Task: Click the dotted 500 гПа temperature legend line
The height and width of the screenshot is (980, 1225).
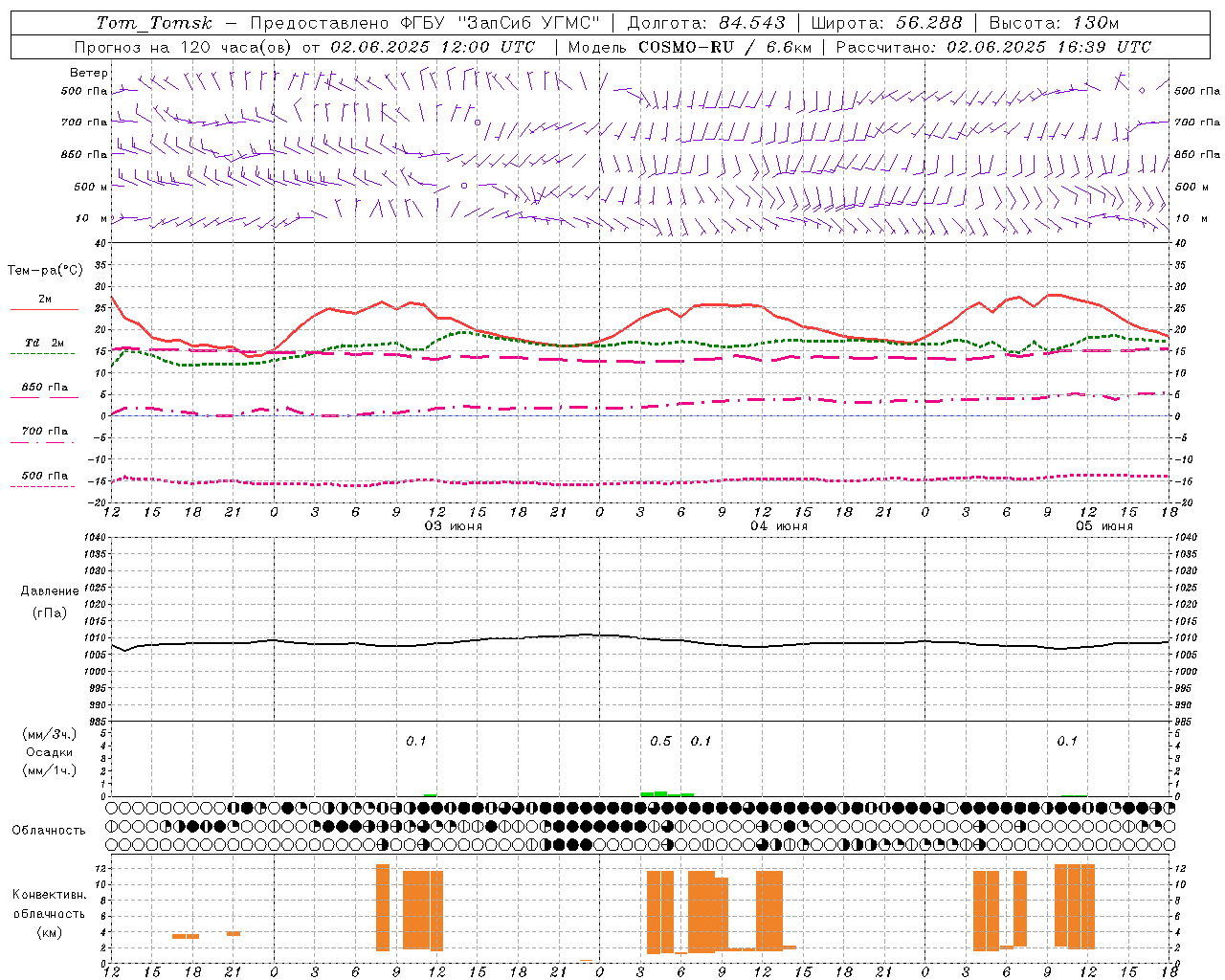Action: tap(44, 487)
